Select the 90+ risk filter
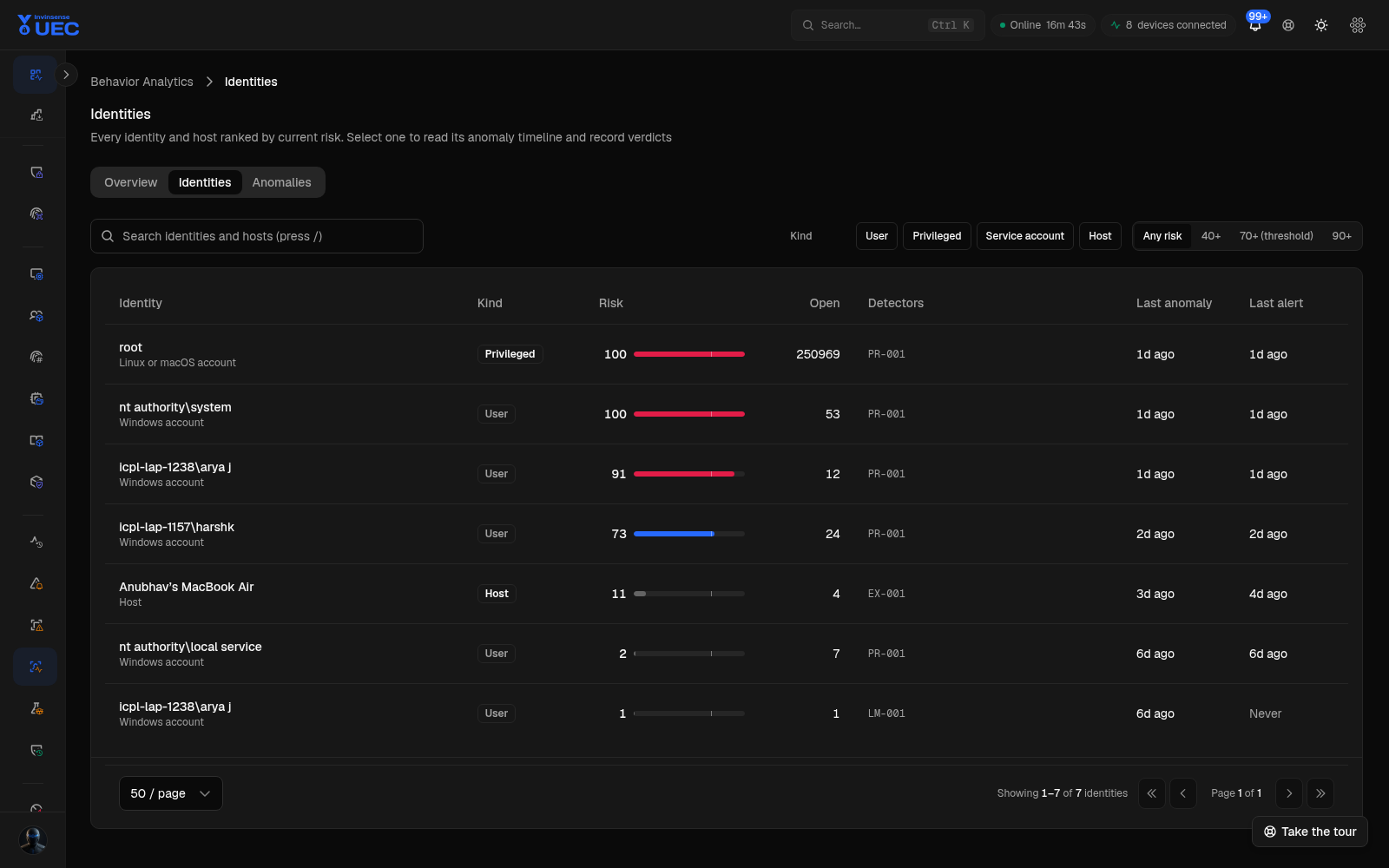The image size is (1389, 868). tap(1341, 236)
